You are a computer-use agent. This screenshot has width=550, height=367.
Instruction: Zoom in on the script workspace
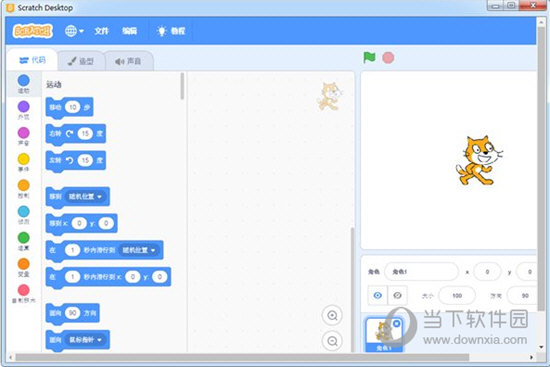[x=332, y=315]
